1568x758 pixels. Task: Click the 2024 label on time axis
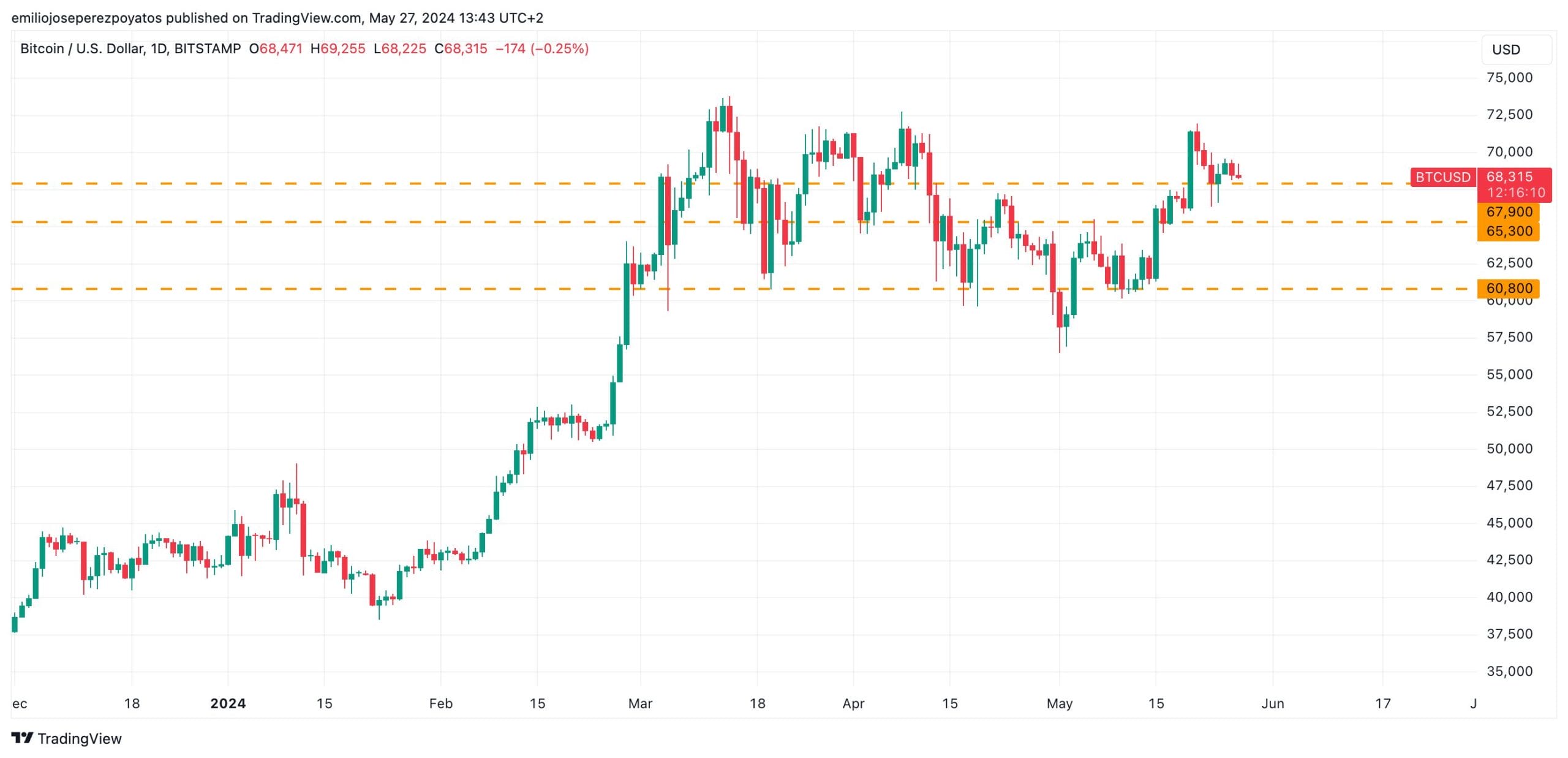[x=228, y=703]
